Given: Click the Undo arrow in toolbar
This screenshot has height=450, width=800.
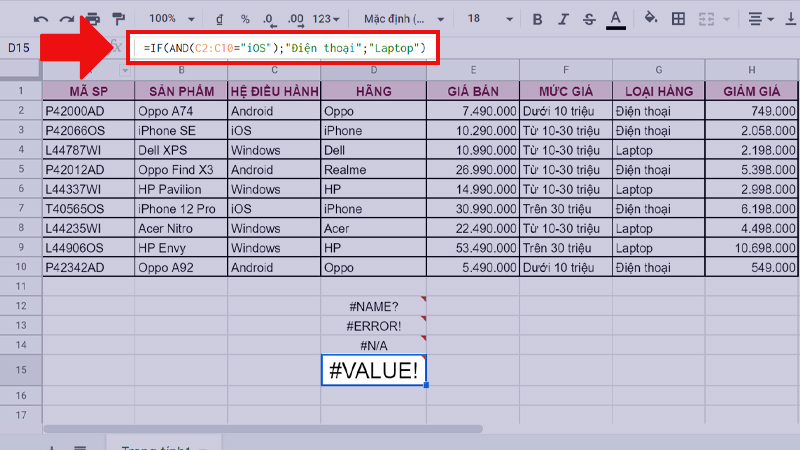Looking at the screenshot, I should click(41, 19).
